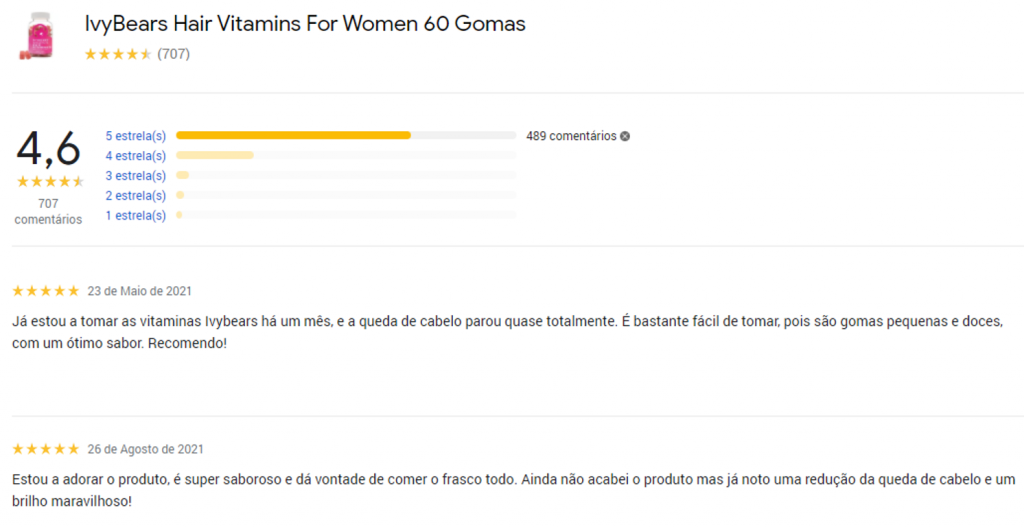Click the stars of the 26 de Agosto review

pyautogui.click(x=45, y=449)
